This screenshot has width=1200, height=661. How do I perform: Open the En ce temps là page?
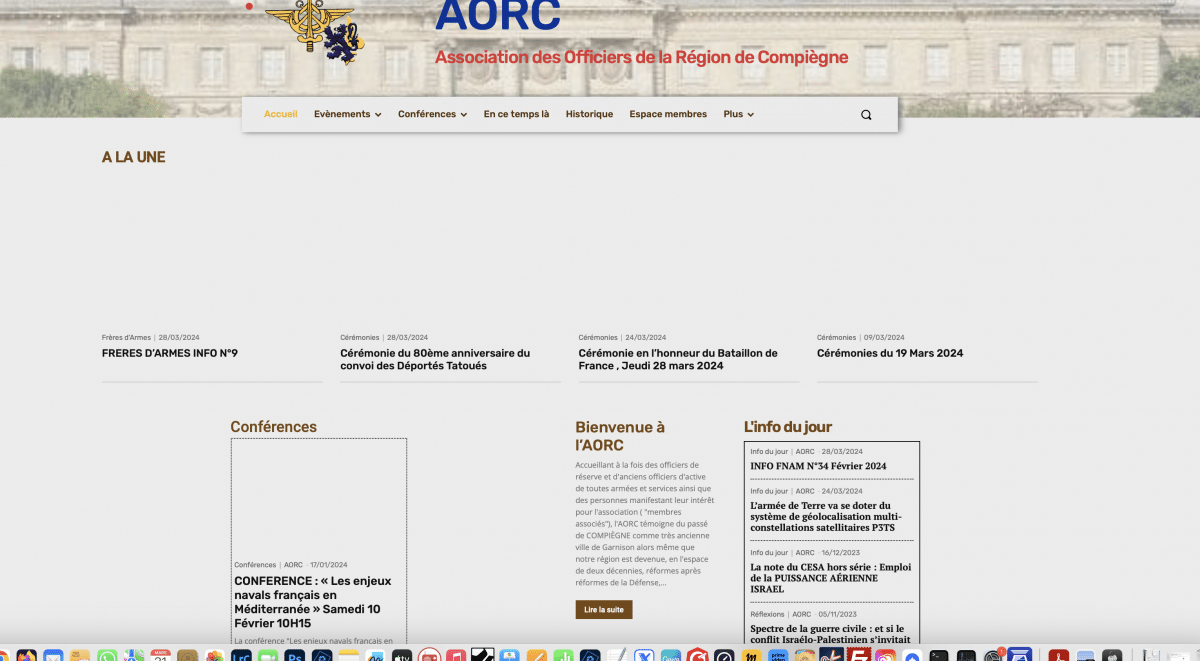click(516, 114)
